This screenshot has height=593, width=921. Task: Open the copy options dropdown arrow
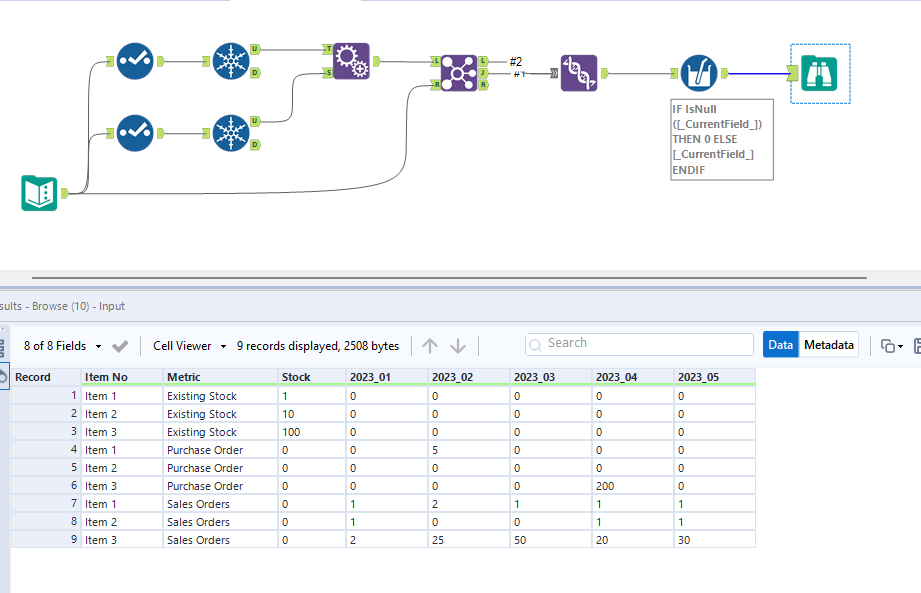point(903,343)
